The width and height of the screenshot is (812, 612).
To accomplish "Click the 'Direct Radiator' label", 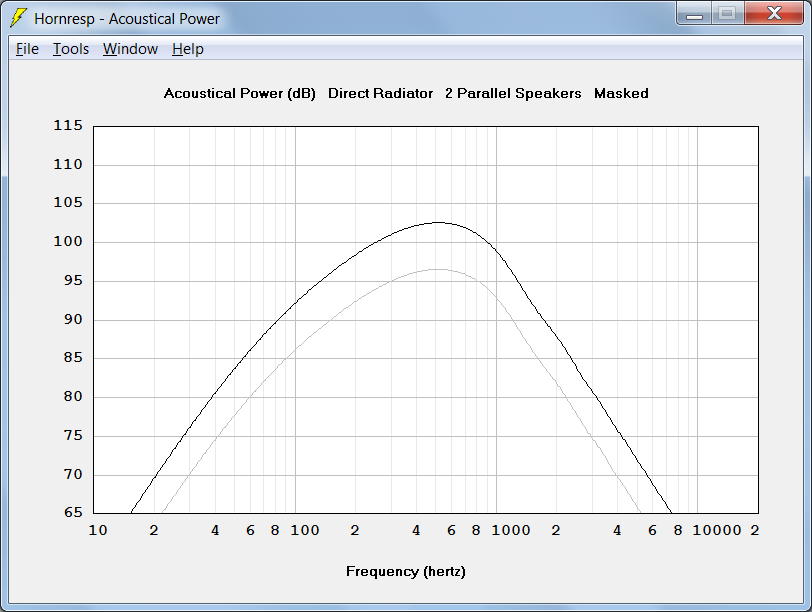I will click(380, 93).
